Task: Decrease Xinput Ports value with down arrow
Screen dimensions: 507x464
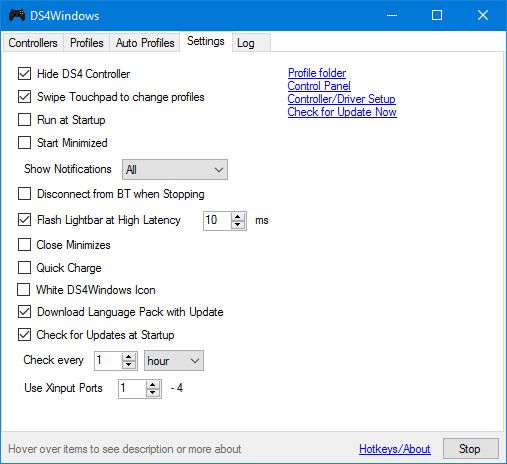Action: click(153, 392)
